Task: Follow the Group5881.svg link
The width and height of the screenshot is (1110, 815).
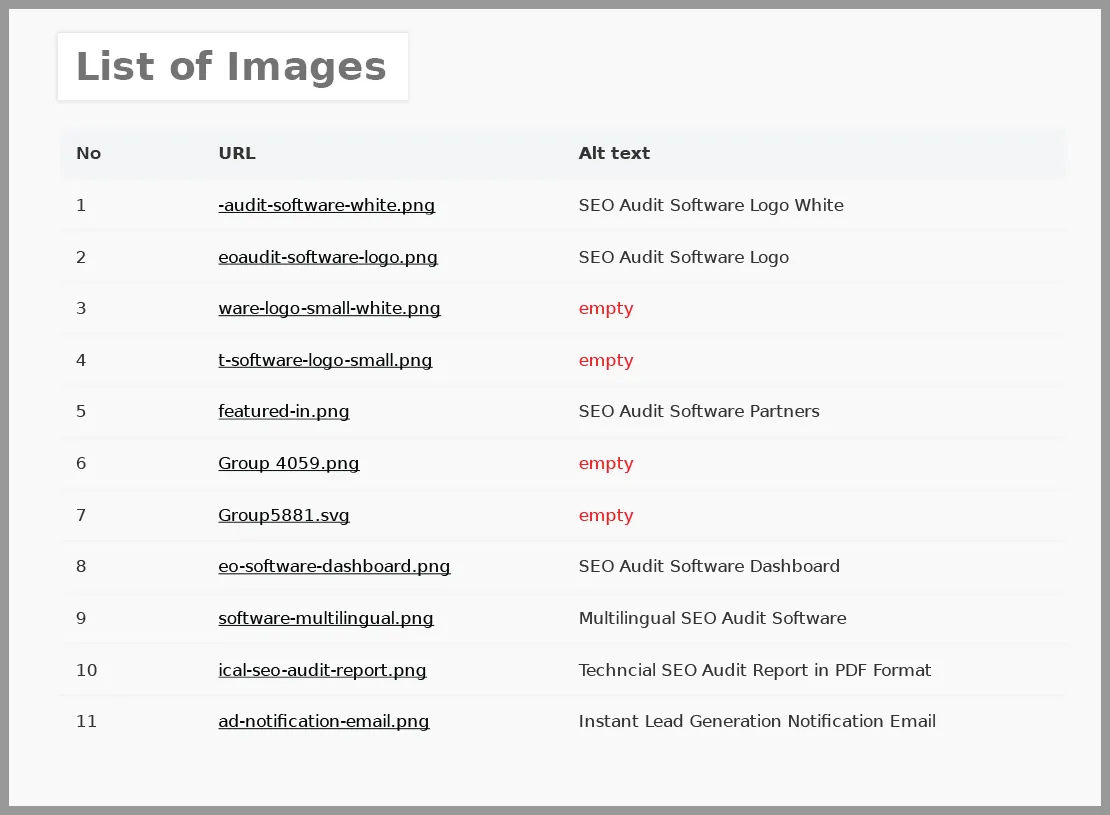Action: pyautogui.click(x=284, y=515)
